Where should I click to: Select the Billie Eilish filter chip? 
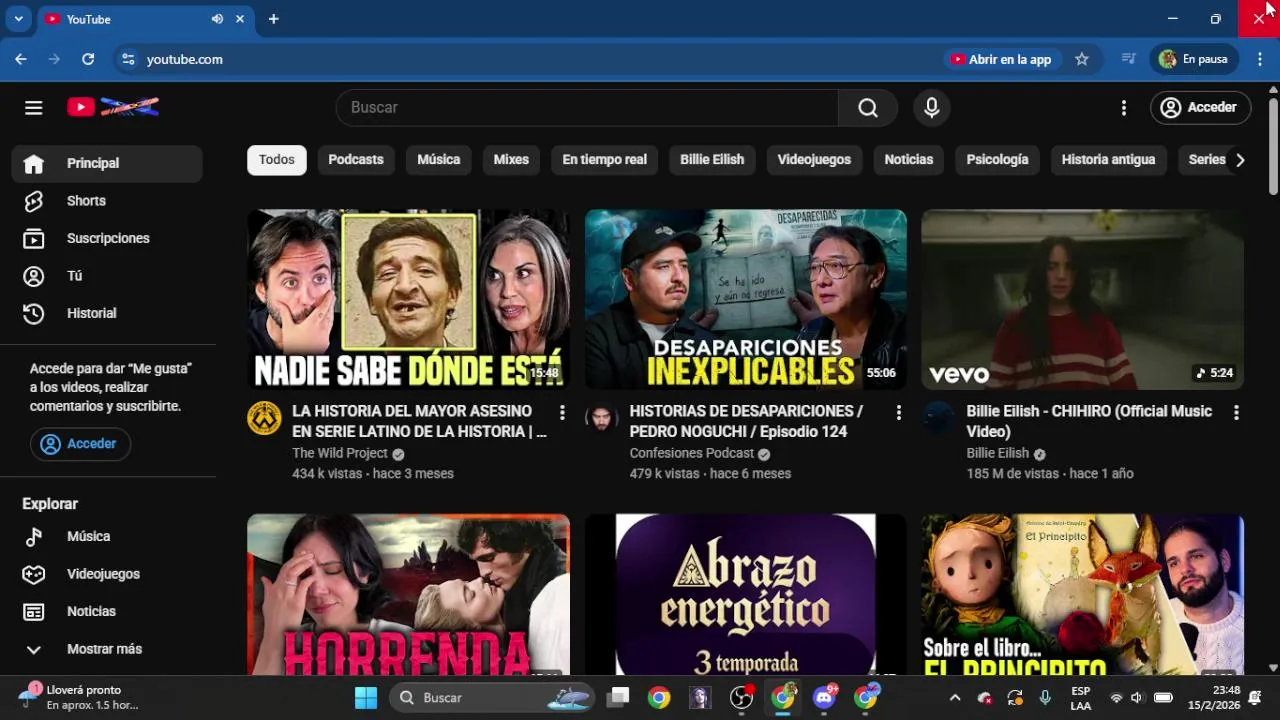tap(712, 160)
